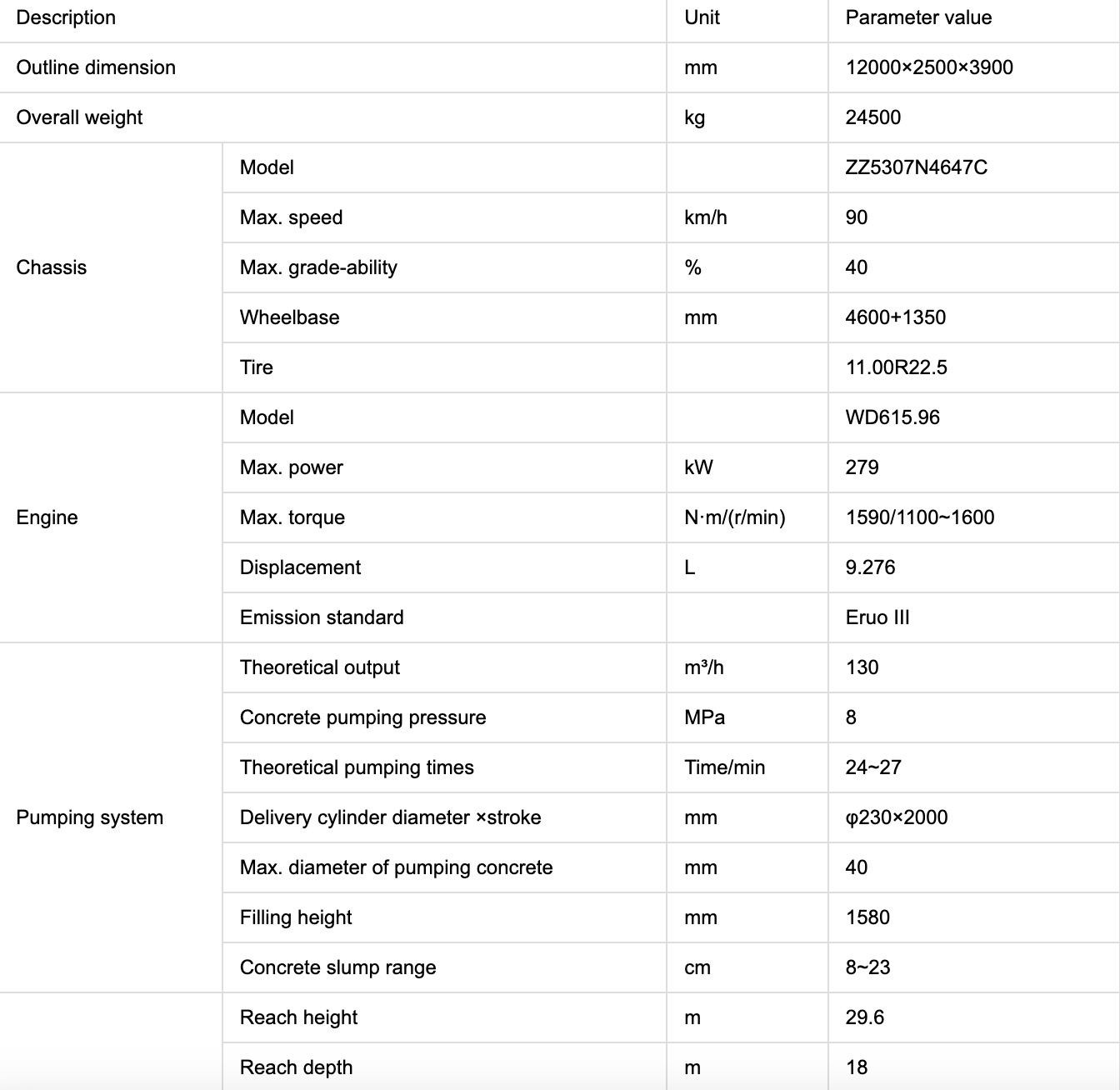Select the Max. torque value 1590/1100~1600
This screenshot has width=1120, height=1090.
(919, 517)
